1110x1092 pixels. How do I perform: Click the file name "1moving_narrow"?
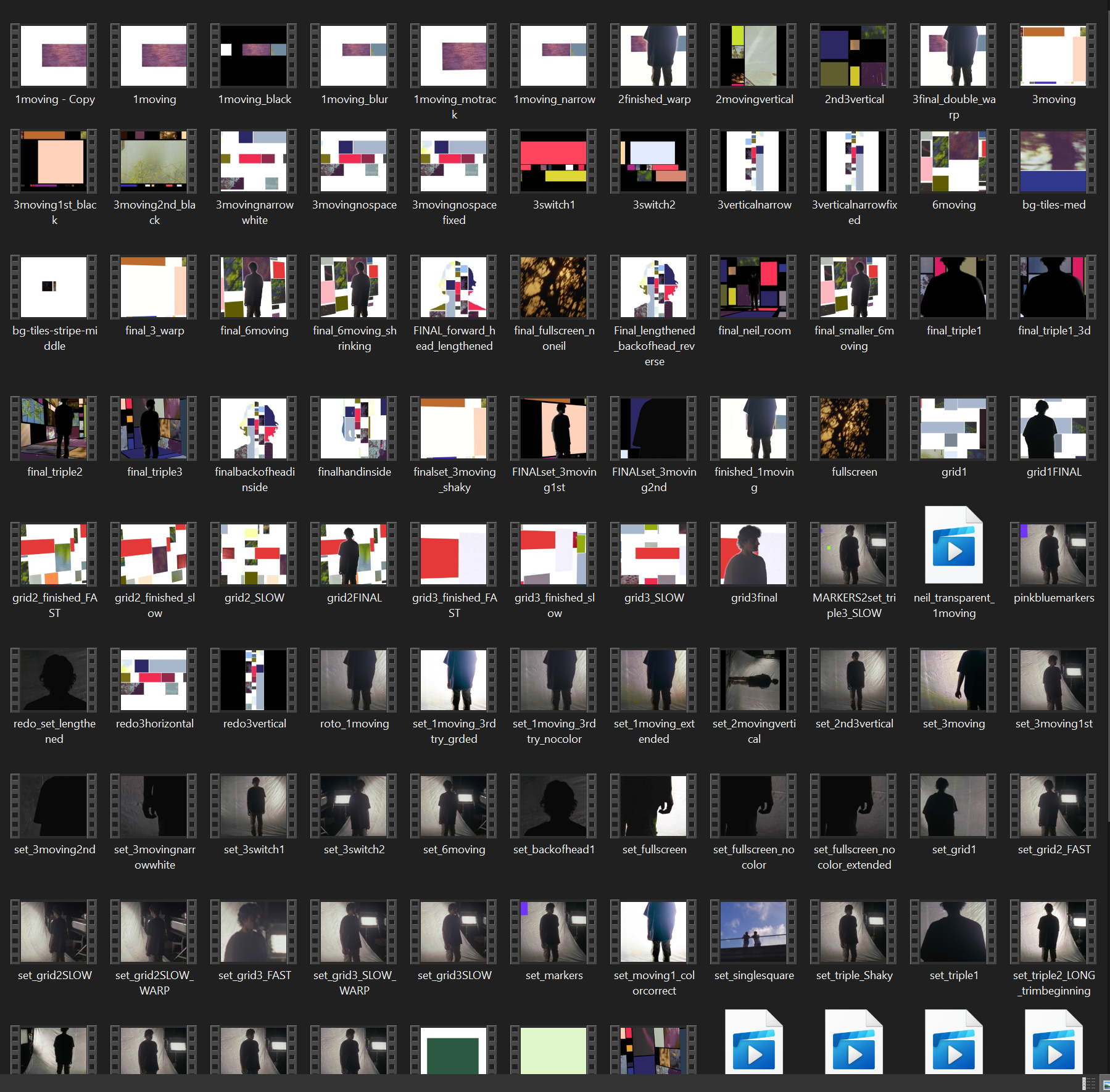554,99
